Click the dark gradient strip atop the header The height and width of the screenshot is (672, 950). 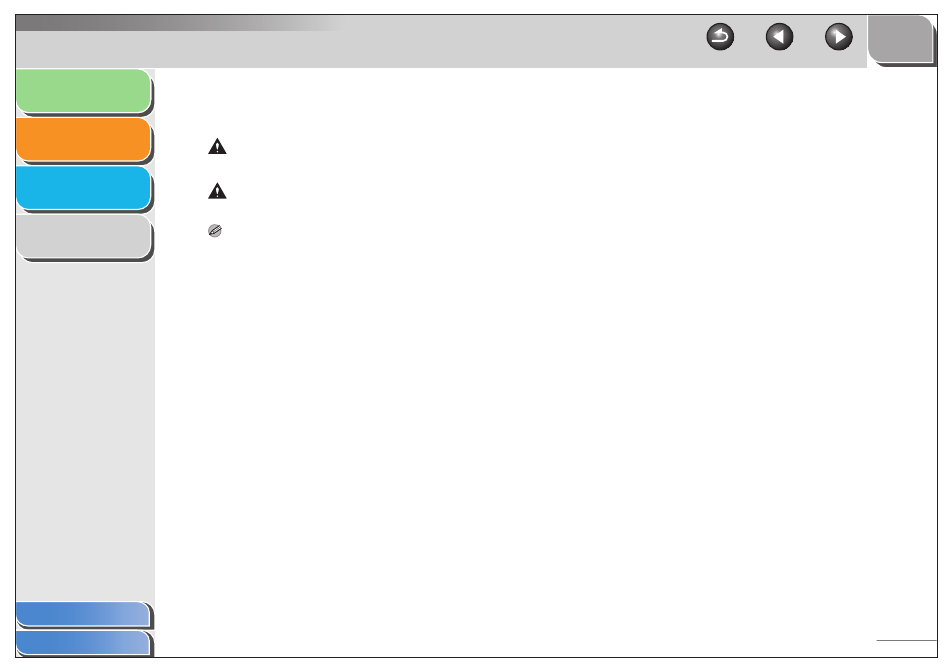point(182,23)
